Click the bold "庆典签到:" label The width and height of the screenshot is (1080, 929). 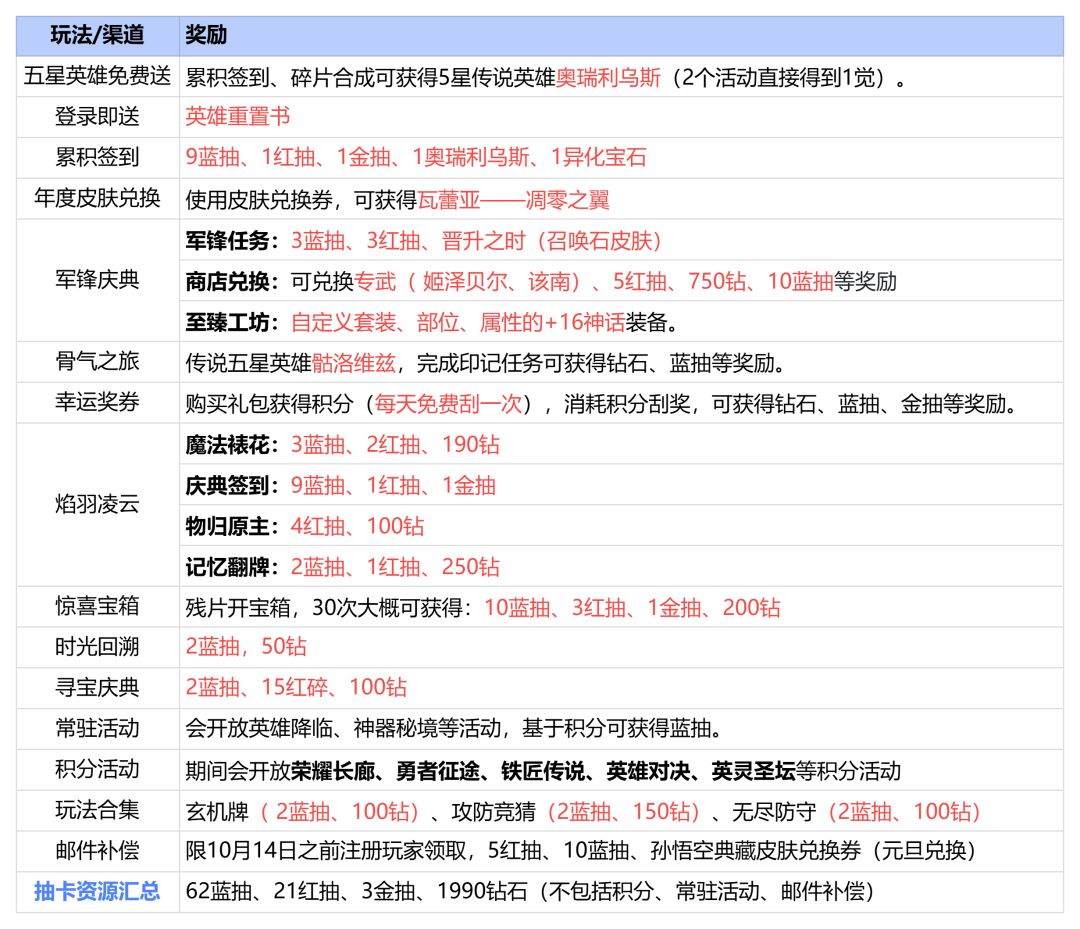tap(233, 486)
